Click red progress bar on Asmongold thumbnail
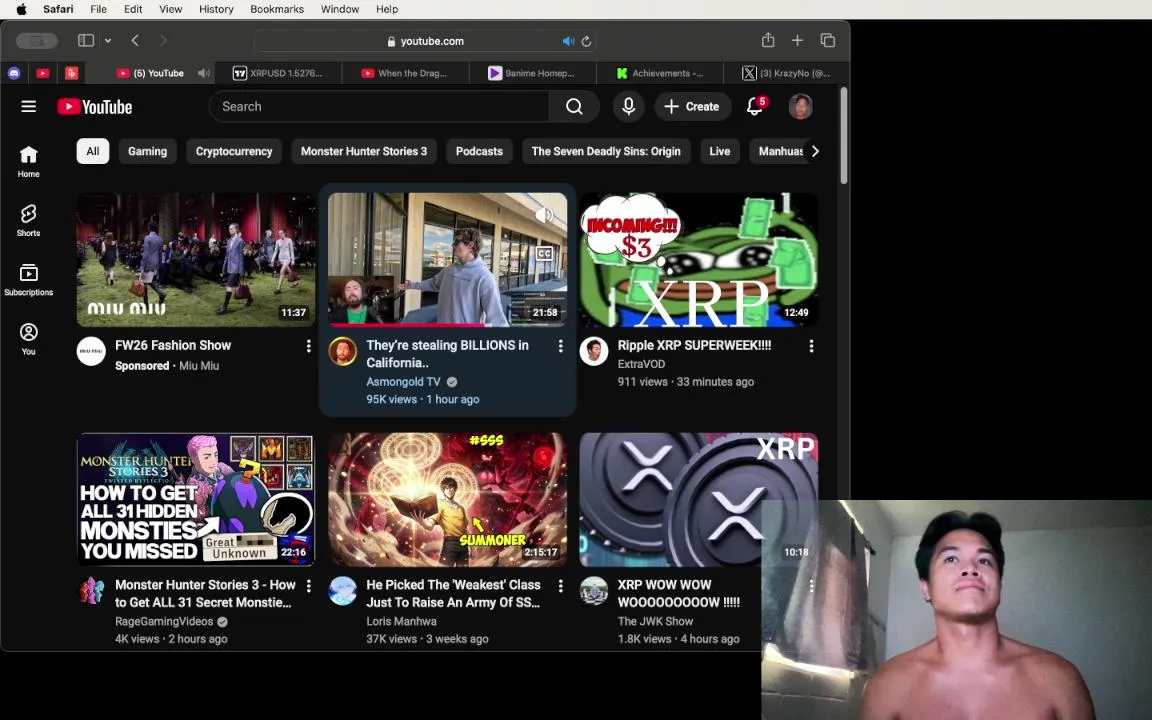This screenshot has width=1152, height=720. (x=407, y=324)
